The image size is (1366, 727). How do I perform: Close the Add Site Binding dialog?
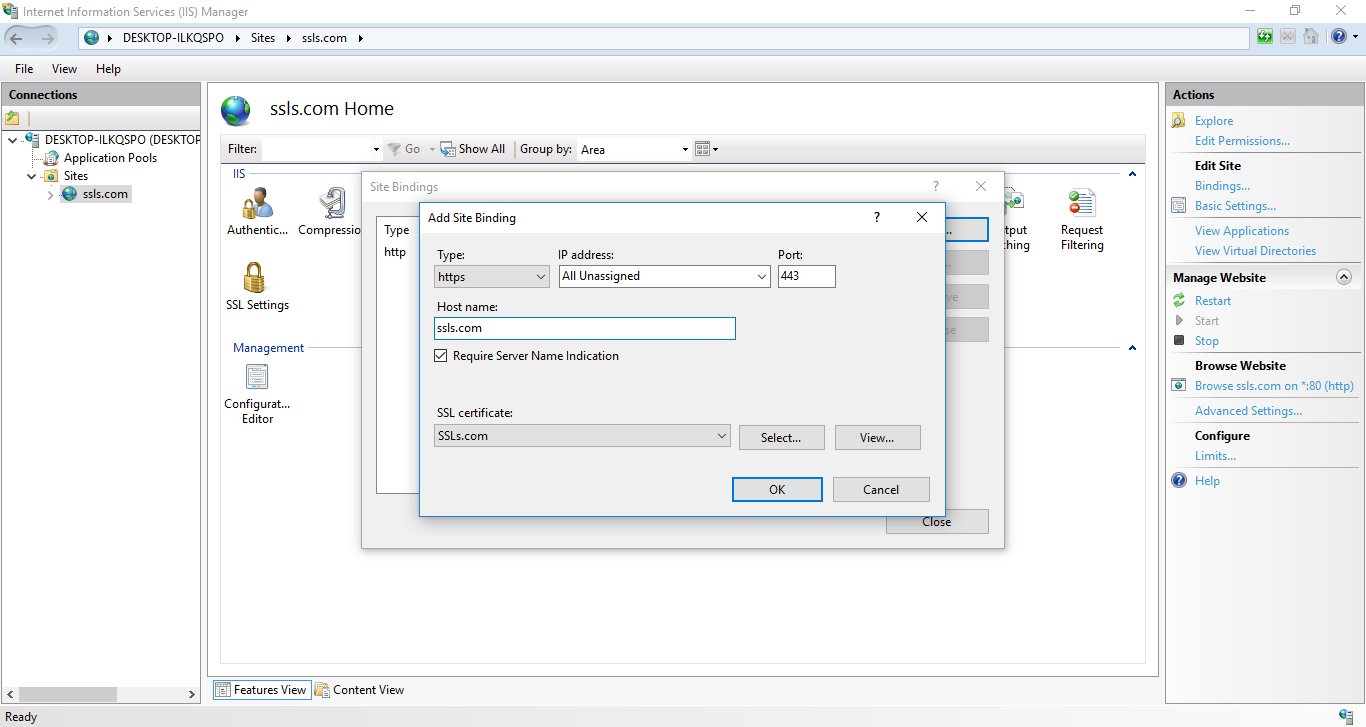(x=921, y=217)
